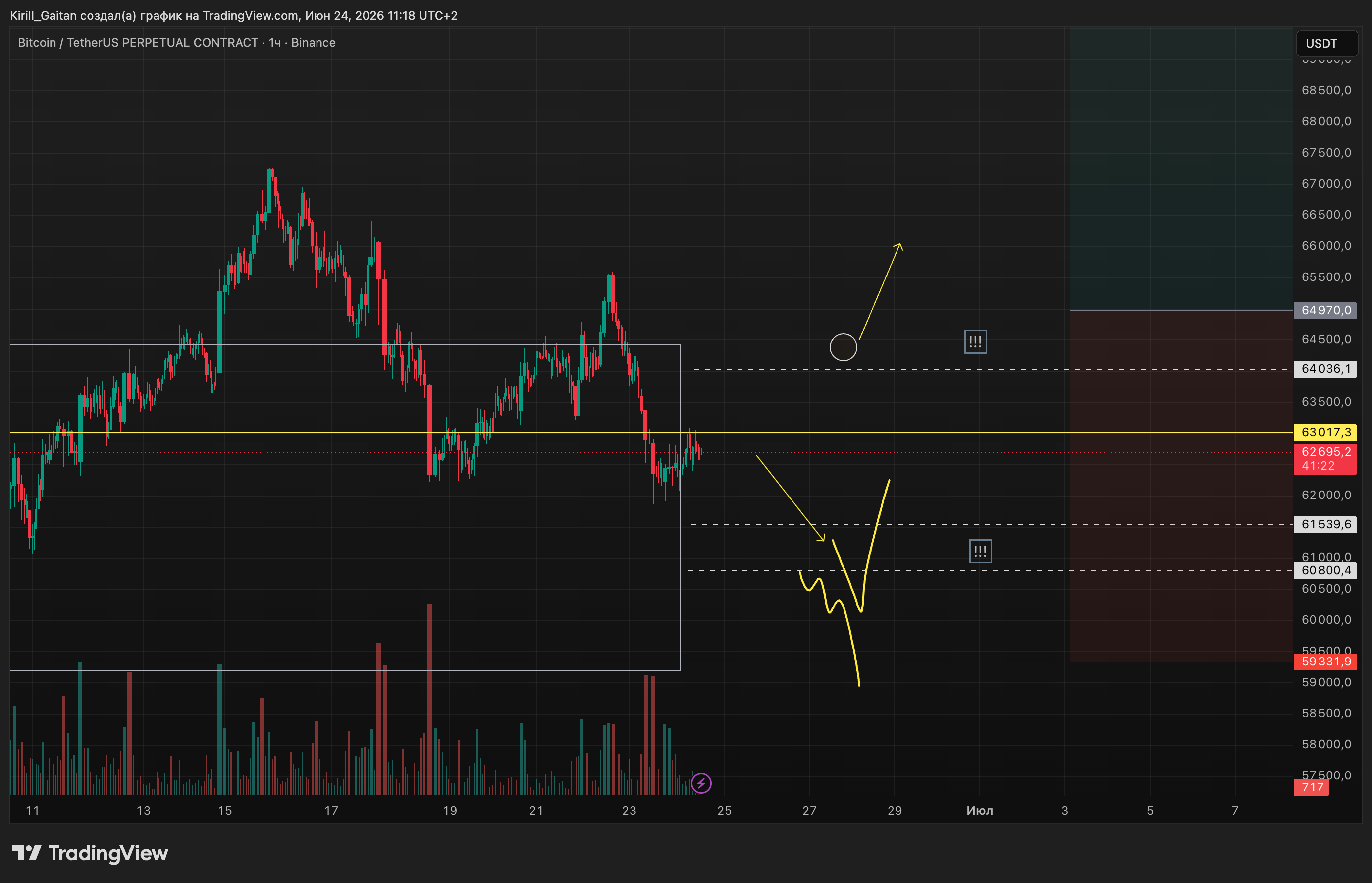Click date label 23 on the time axis
Image resolution: width=1372 pixels, height=883 pixels.
click(x=629, y=810)
